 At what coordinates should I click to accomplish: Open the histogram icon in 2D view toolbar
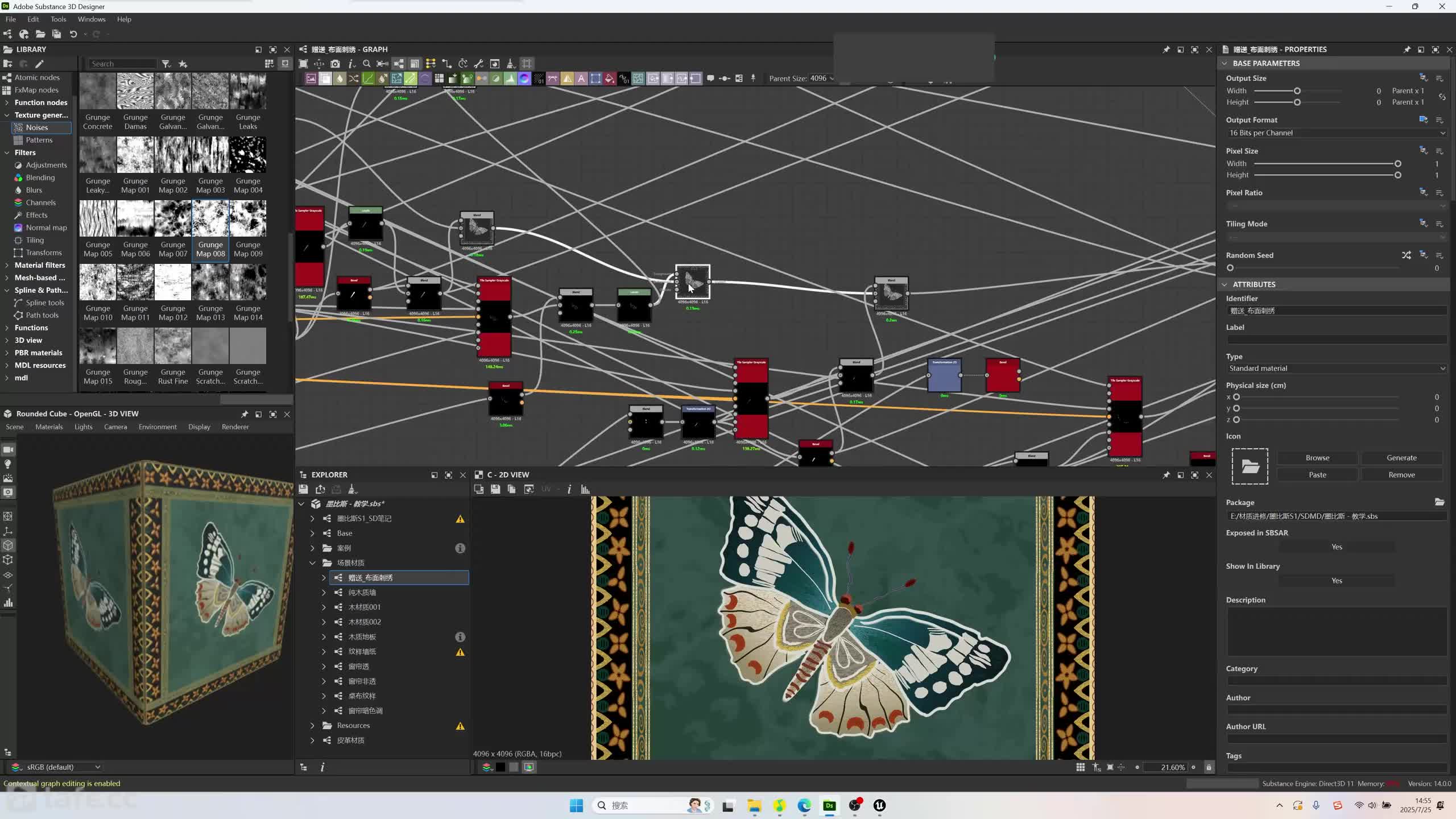point(585,489)
